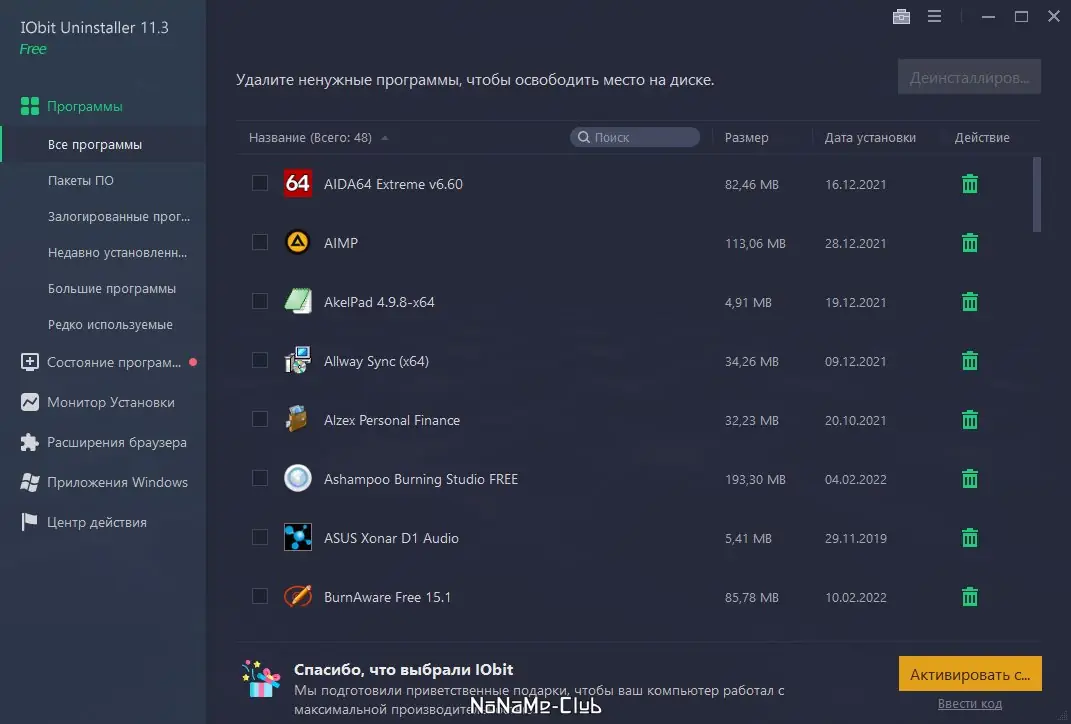
Task: Tick the checkbox for AIDA64 Extreme v6.60
Action: (x=260, y=183)
